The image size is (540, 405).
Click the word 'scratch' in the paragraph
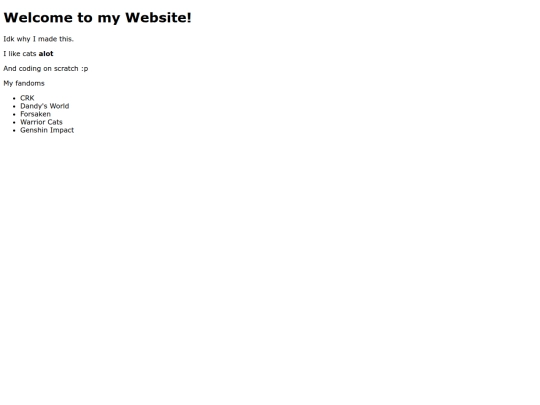coord(66,69)
